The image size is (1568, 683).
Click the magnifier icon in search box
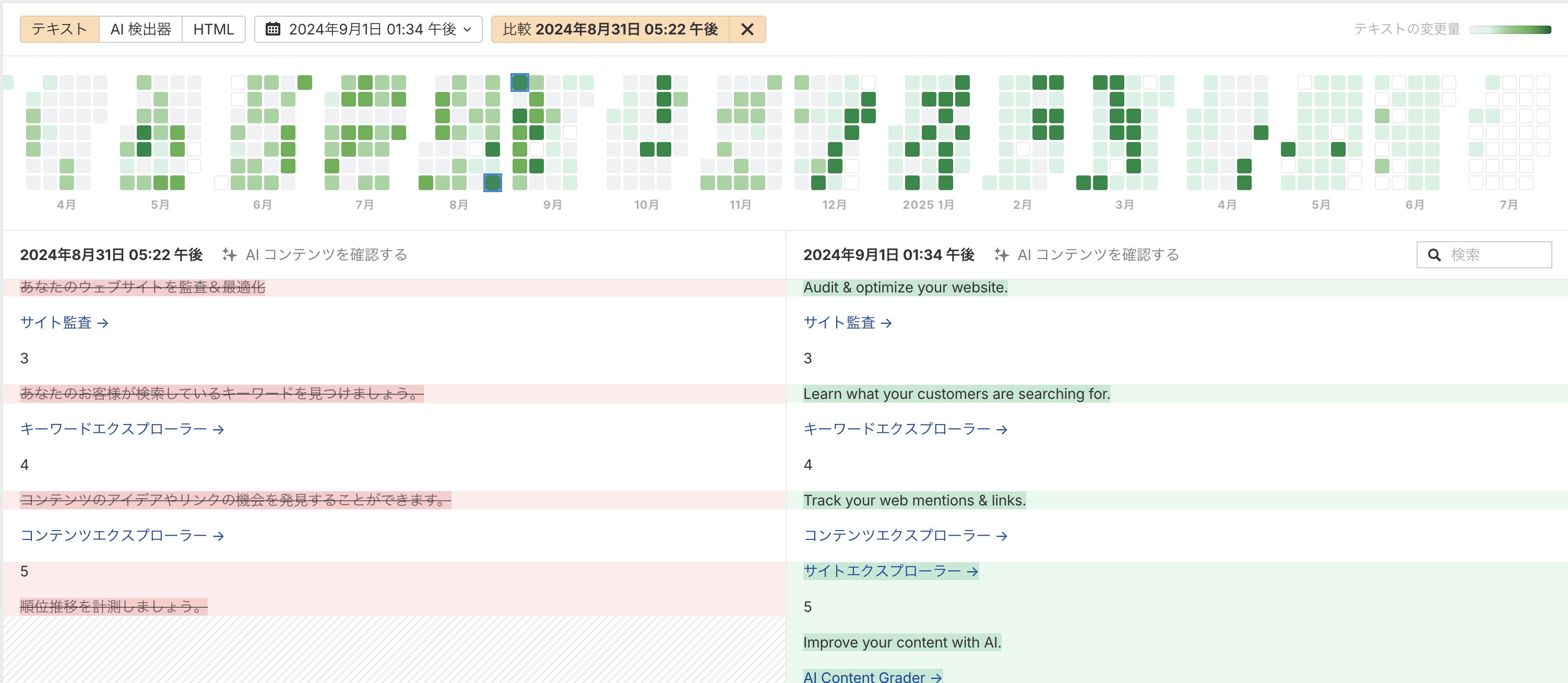[1434, 255]
